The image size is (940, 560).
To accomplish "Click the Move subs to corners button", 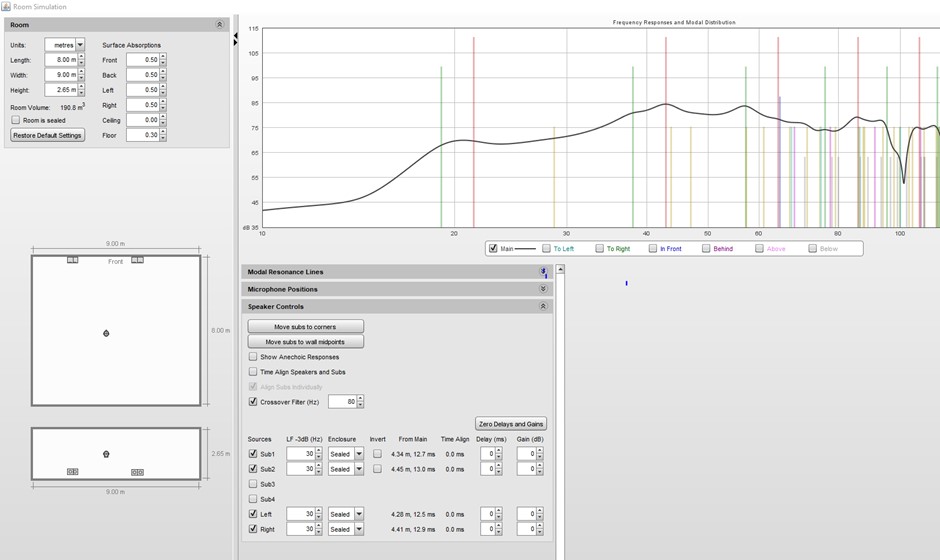I will tap(306, 327).
